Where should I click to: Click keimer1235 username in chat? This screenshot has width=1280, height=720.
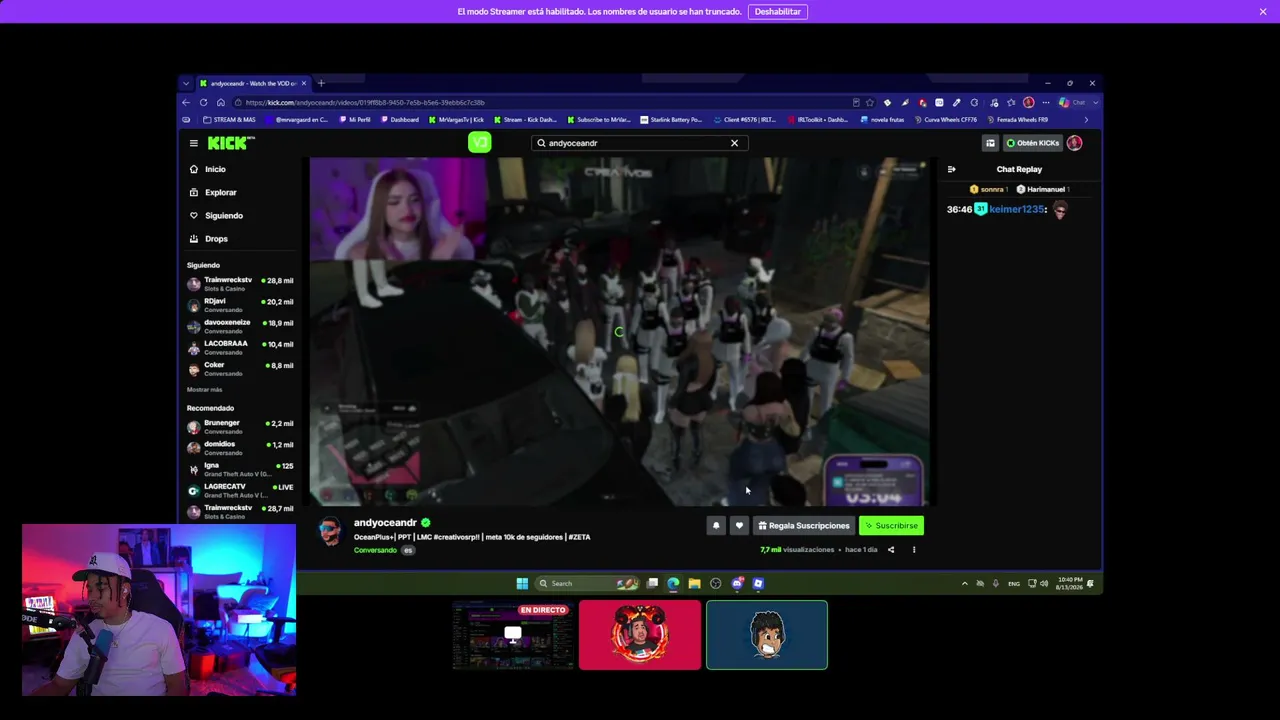1017,209
